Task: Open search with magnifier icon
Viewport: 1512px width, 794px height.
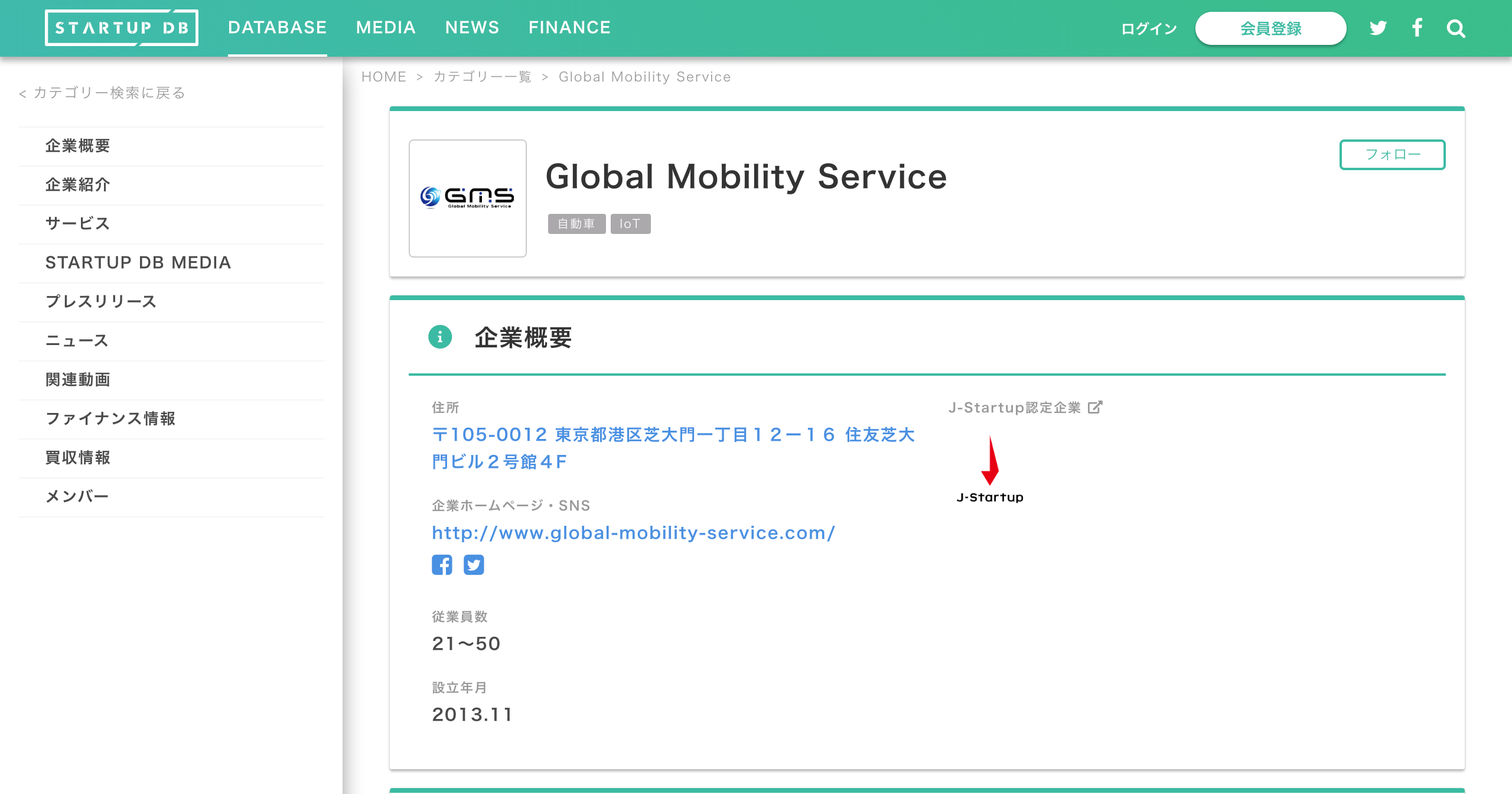Action: point(1456,28)
